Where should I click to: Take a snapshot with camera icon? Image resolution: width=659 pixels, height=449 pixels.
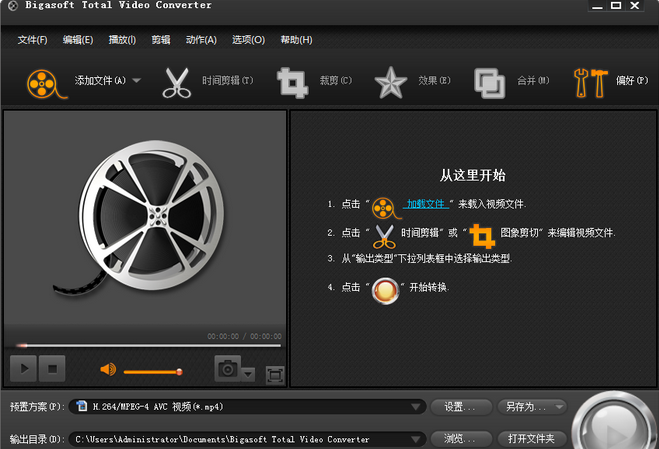click(x=227, y=369)
